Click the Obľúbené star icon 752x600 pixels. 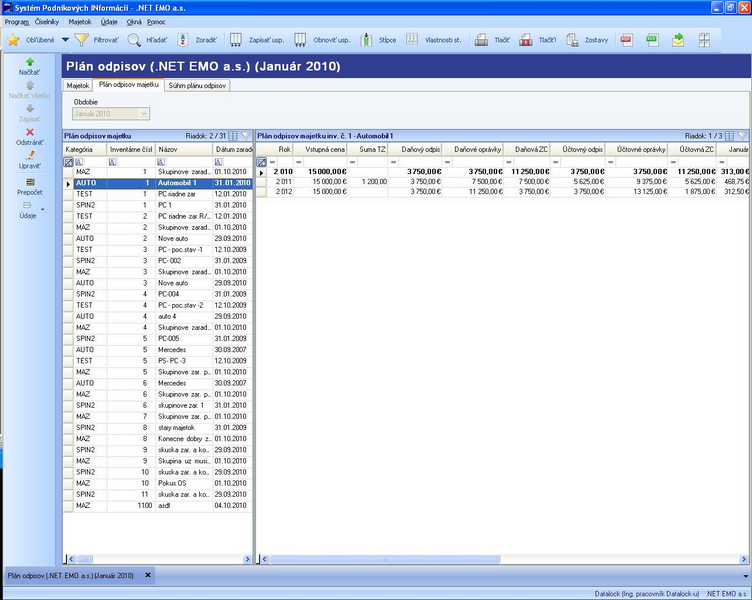click(x=13, y=40)
